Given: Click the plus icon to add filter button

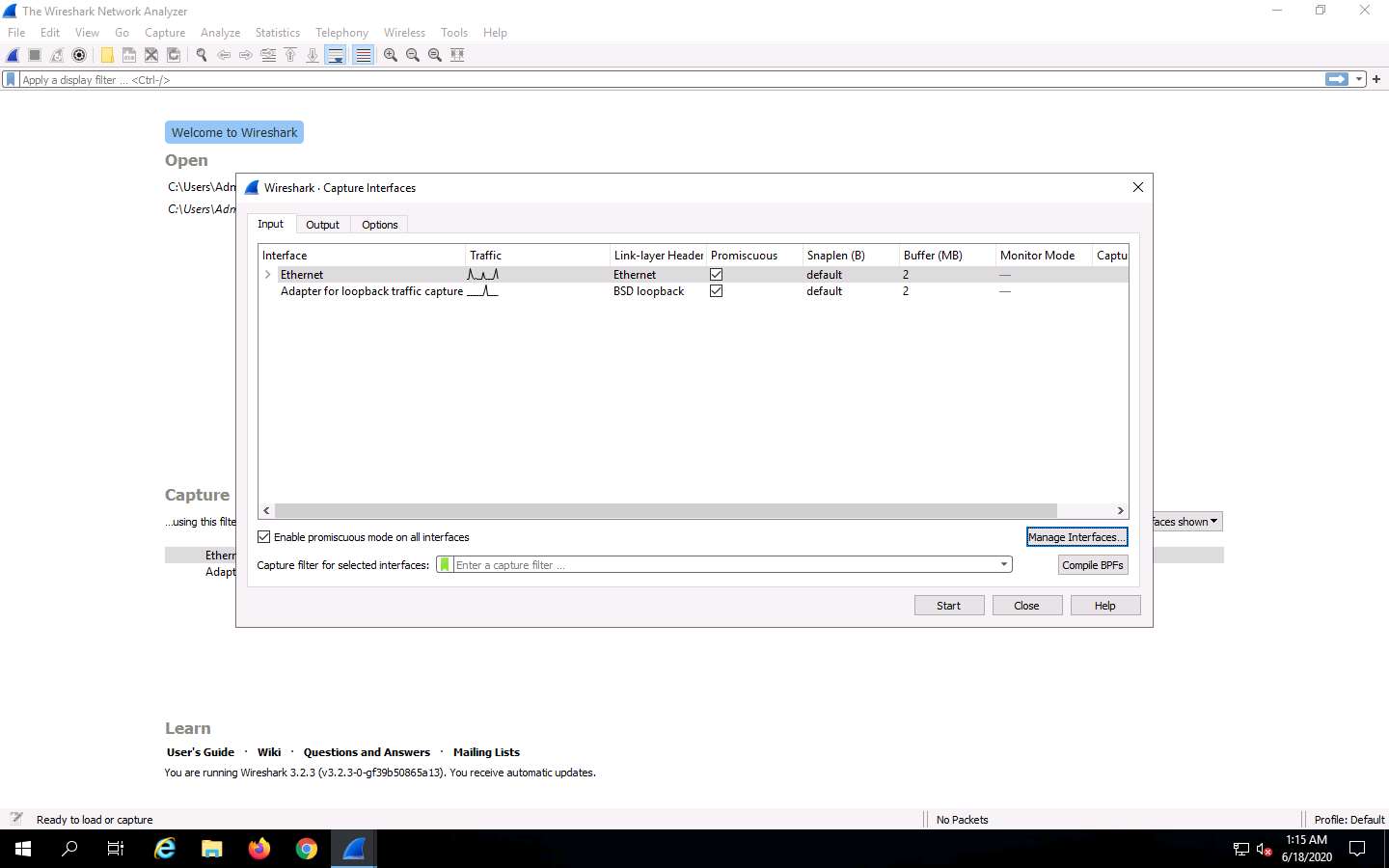Looking at the screenshot, I should pos(1376,79).
